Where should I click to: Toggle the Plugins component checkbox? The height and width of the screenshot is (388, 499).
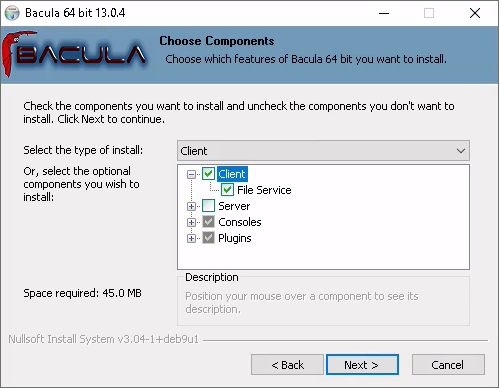point(208,238)
